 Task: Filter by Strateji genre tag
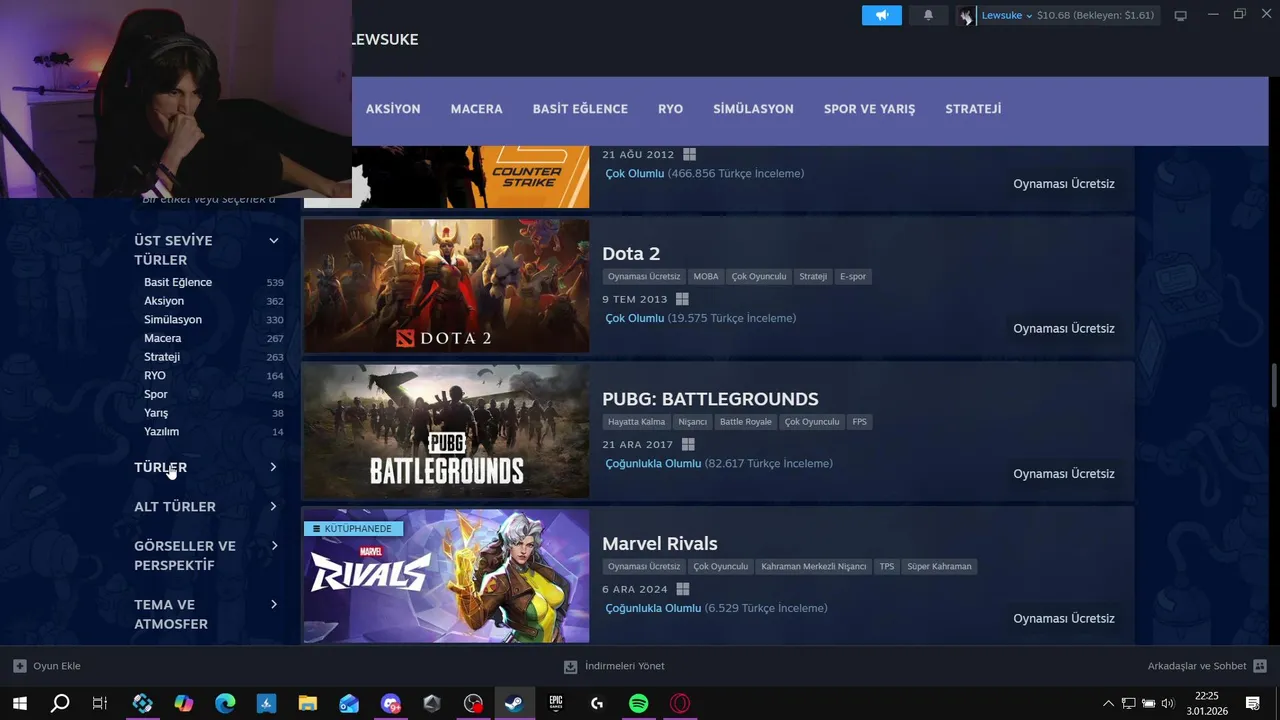tap(162, 357)
